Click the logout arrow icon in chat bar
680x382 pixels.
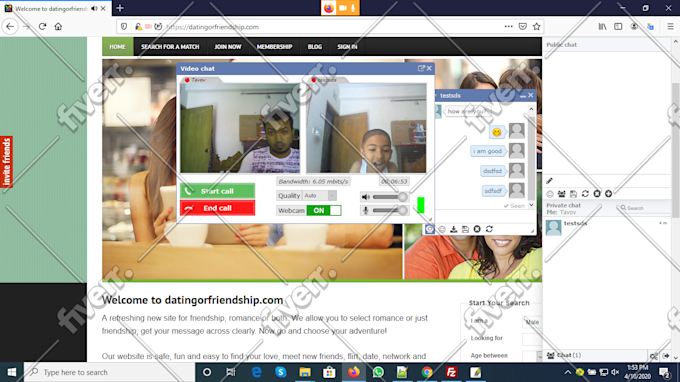click(666, 356)
